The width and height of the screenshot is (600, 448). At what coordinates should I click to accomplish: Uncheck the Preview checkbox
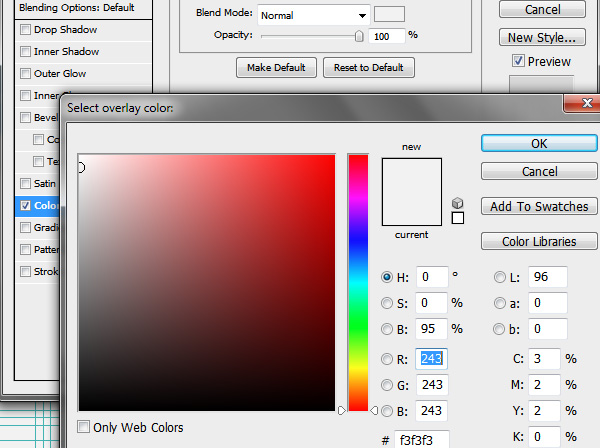pos(518,61)
